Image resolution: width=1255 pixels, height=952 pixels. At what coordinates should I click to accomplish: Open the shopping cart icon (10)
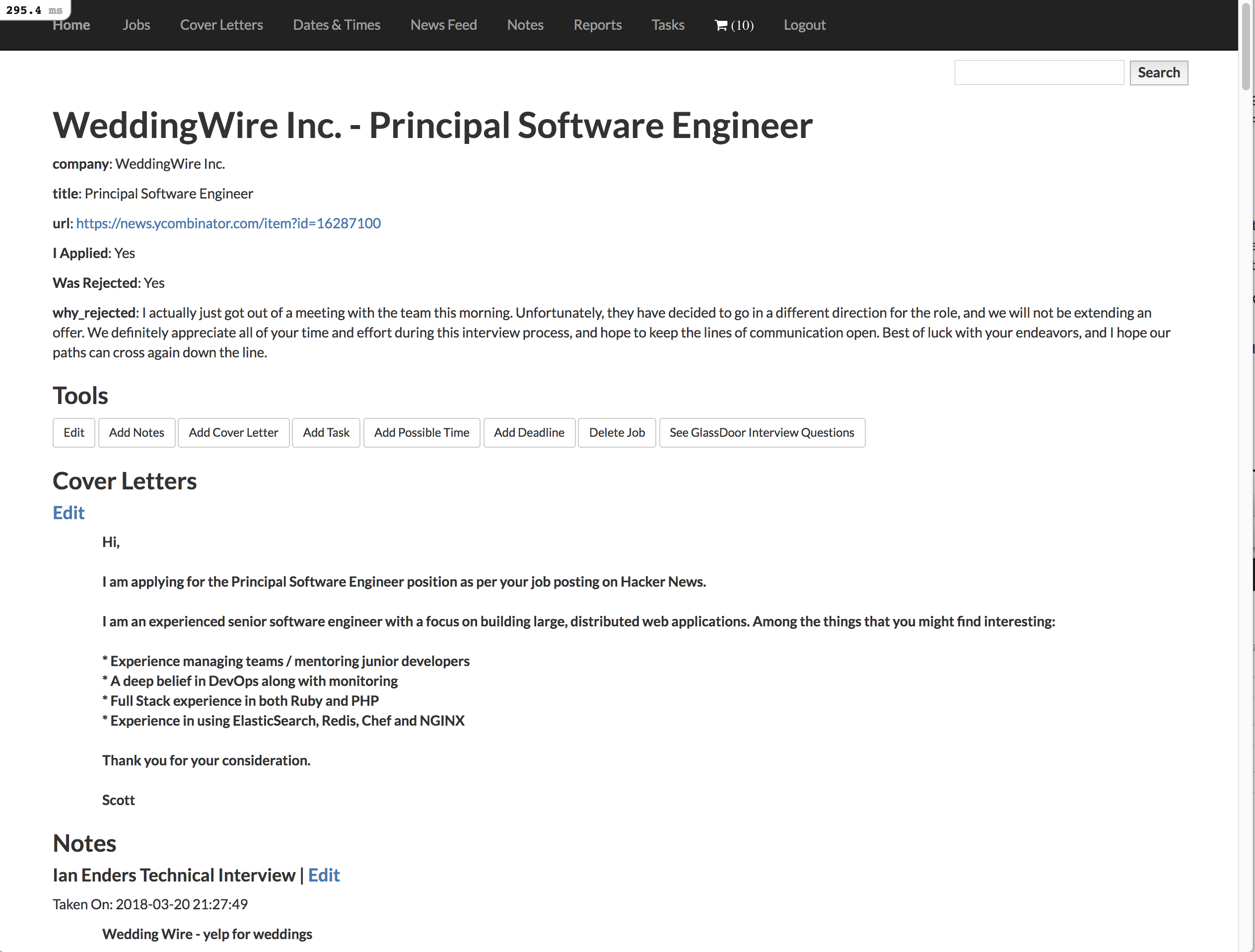[x=734, y=25]
